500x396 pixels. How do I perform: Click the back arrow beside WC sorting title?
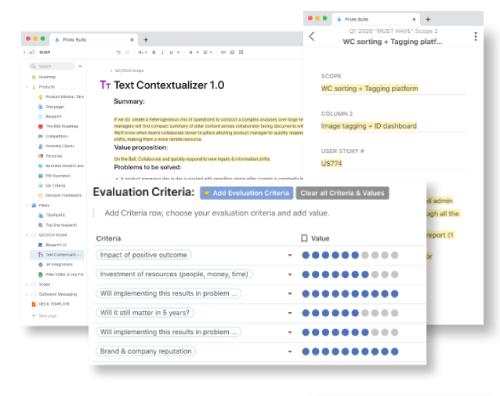tap(312, 36)
